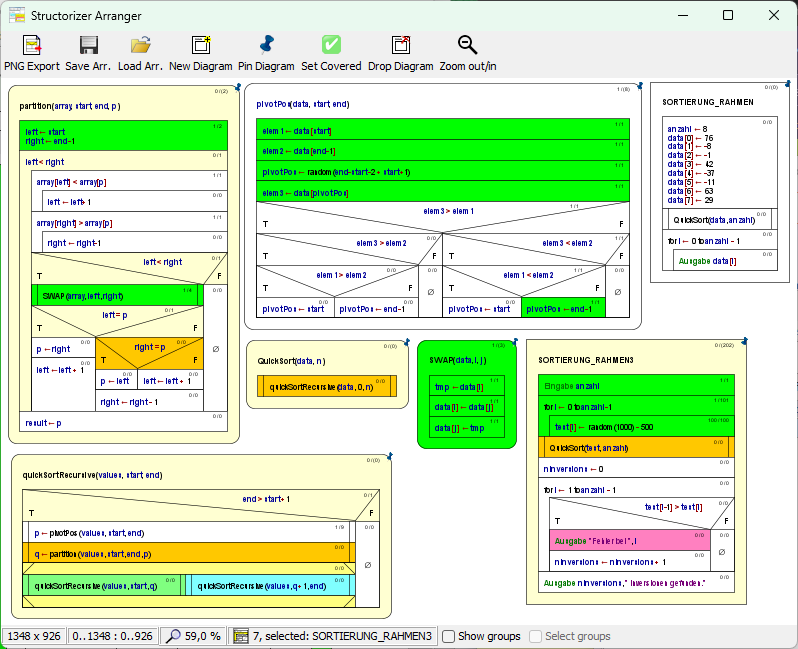Click pin on the pivotPos diagram

(x=640, y=86)
